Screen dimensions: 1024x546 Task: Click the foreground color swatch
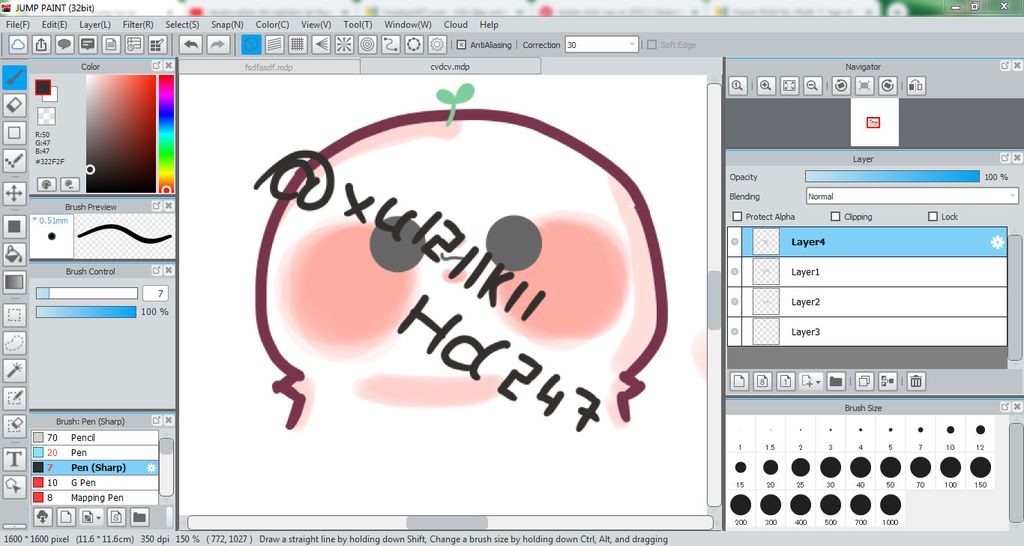(x=43, y=88)
